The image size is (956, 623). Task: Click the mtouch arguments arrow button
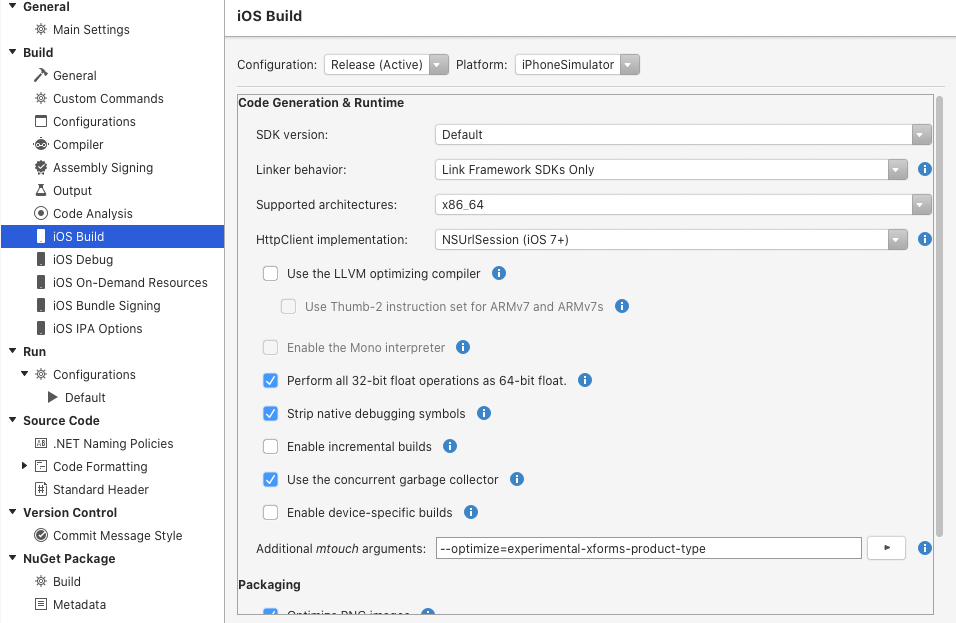coord(887,548)
